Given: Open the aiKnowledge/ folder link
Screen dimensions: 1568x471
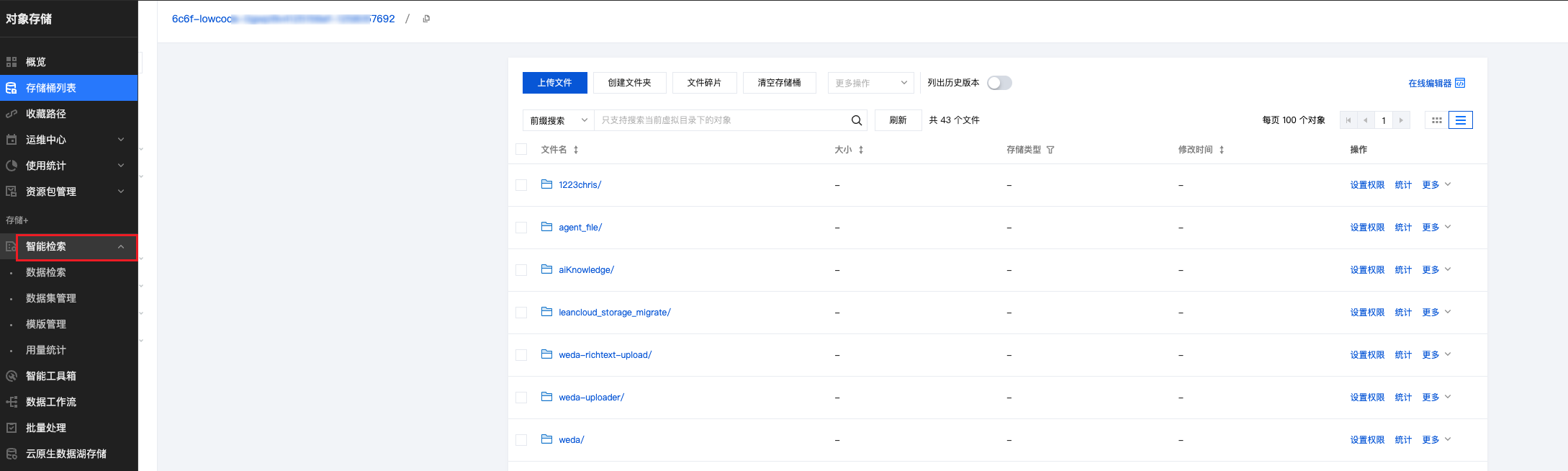Looking at the screenshot, I should pyautogui.click(x=586, y=270).
